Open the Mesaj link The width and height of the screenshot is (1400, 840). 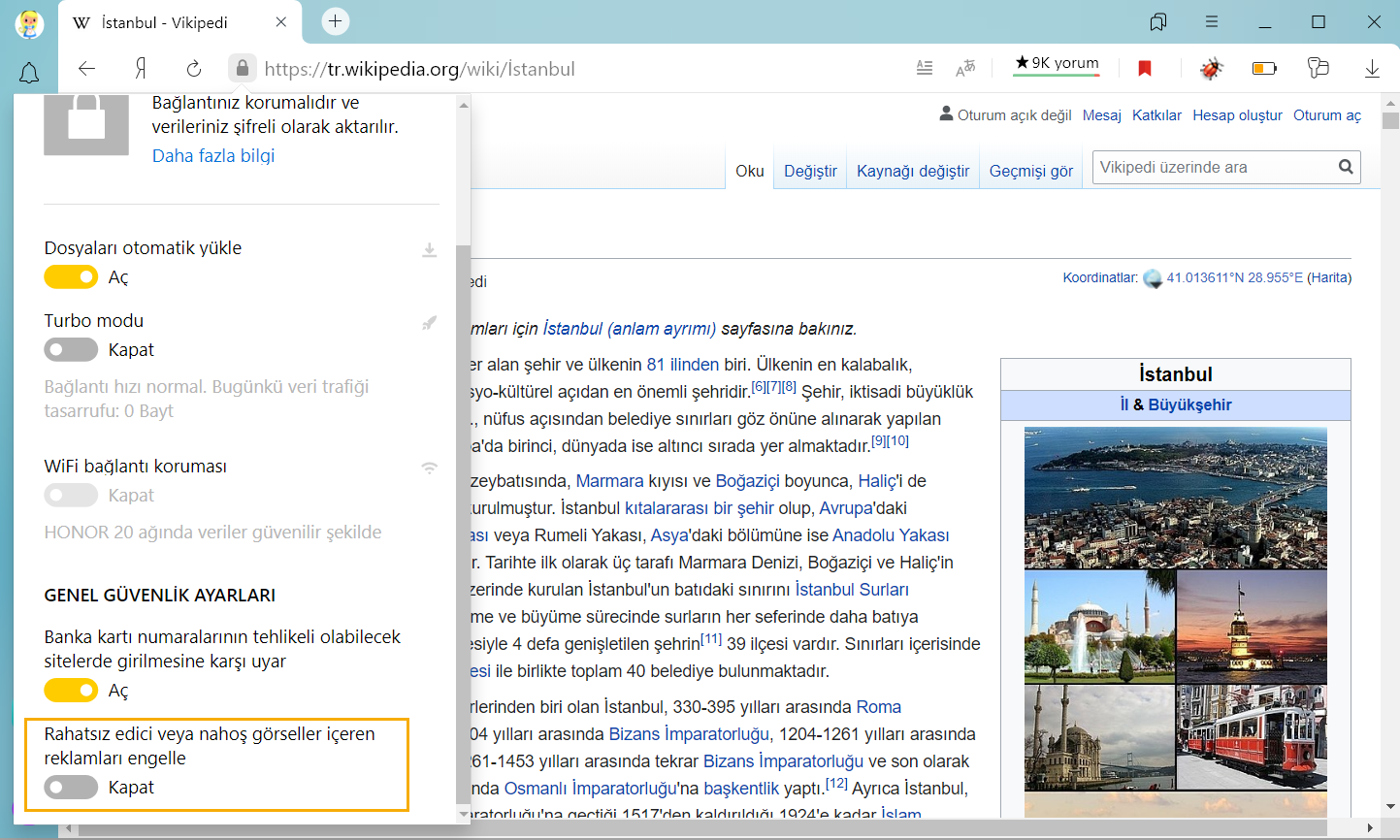point(1102,115)
